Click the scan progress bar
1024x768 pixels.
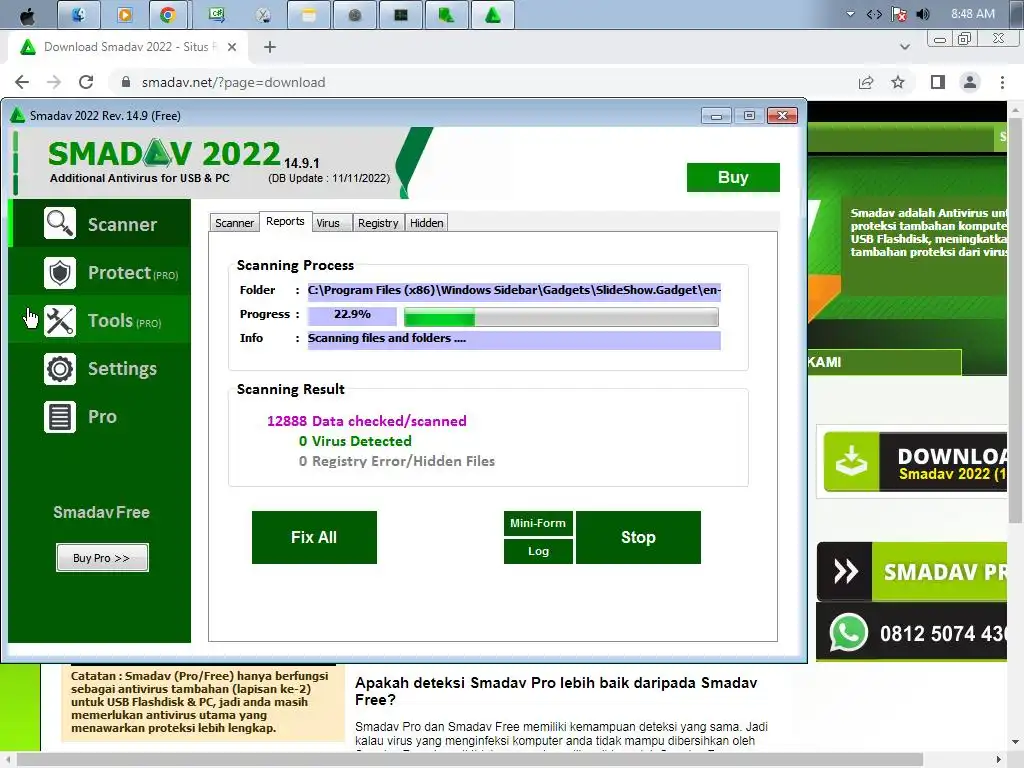pyautogui.click(x=561, y=317)
